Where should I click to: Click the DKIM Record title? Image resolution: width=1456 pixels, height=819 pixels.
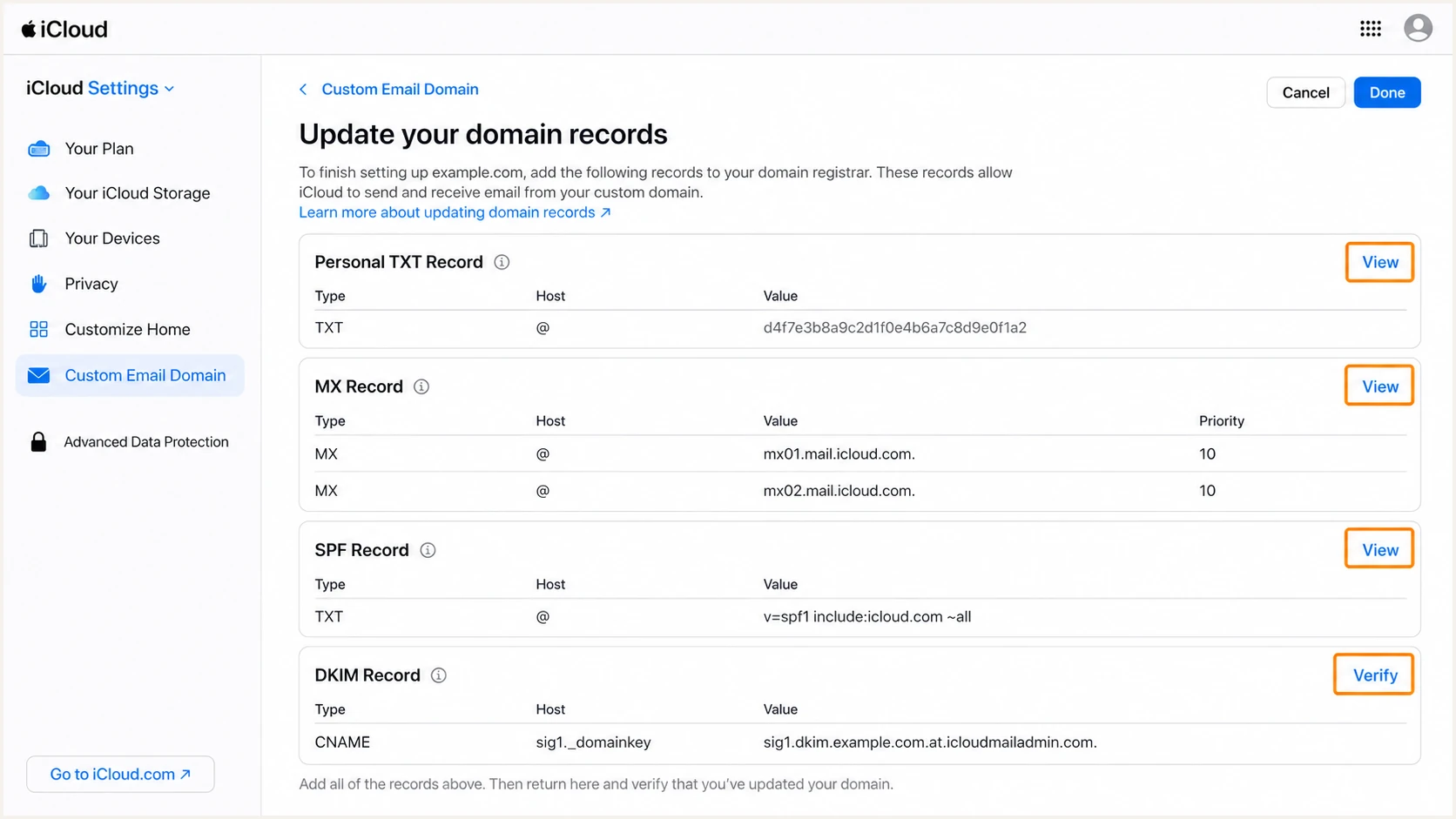367,675
